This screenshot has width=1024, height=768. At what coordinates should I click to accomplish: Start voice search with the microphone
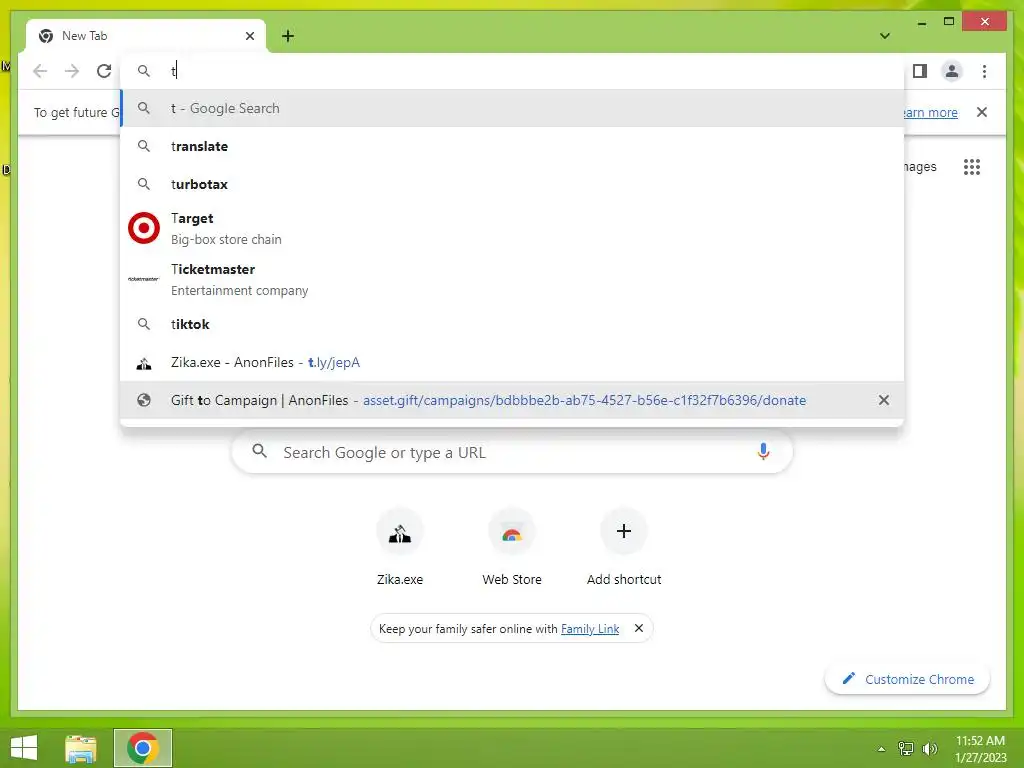tap(763, 451)
